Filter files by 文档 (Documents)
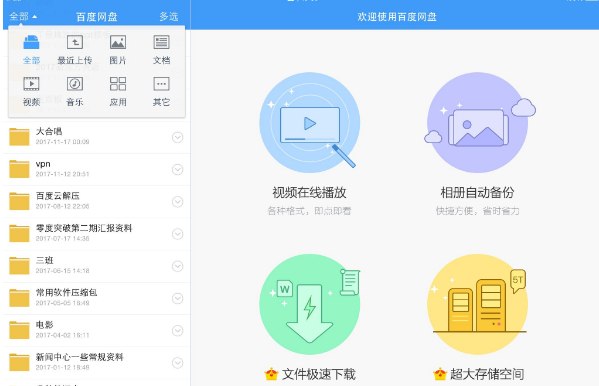The image size is (599, 386). pos(161,42)
